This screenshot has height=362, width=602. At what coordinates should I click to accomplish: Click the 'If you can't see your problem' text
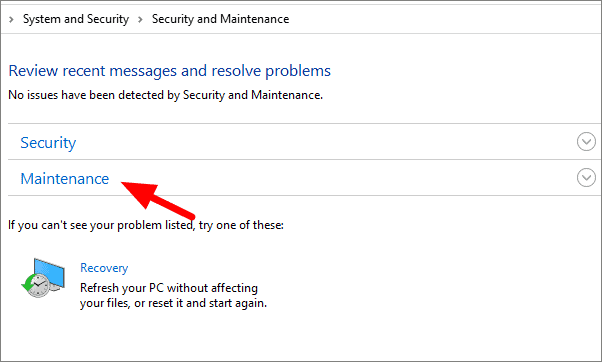tap(146, 225)
